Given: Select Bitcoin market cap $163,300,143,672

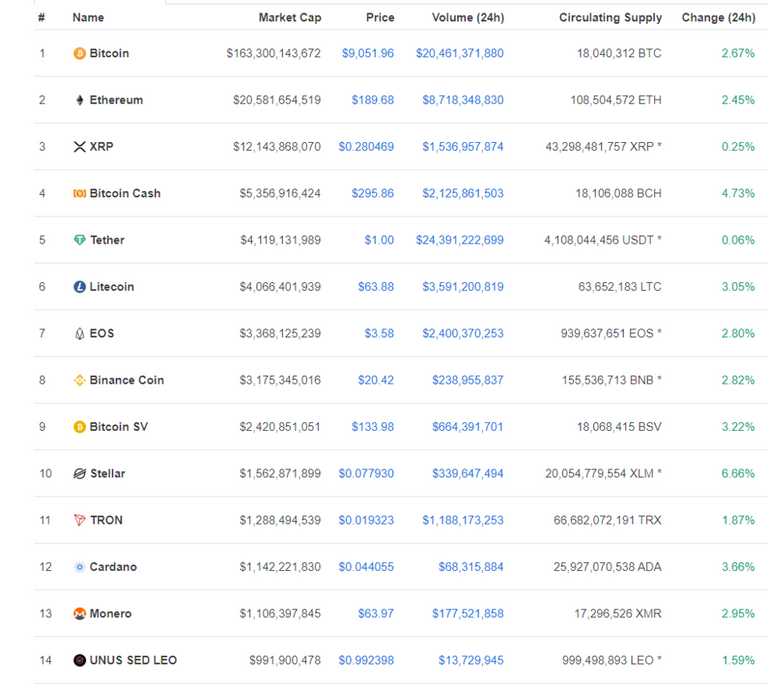Looking at the screenshot, I should click(273, 53).
